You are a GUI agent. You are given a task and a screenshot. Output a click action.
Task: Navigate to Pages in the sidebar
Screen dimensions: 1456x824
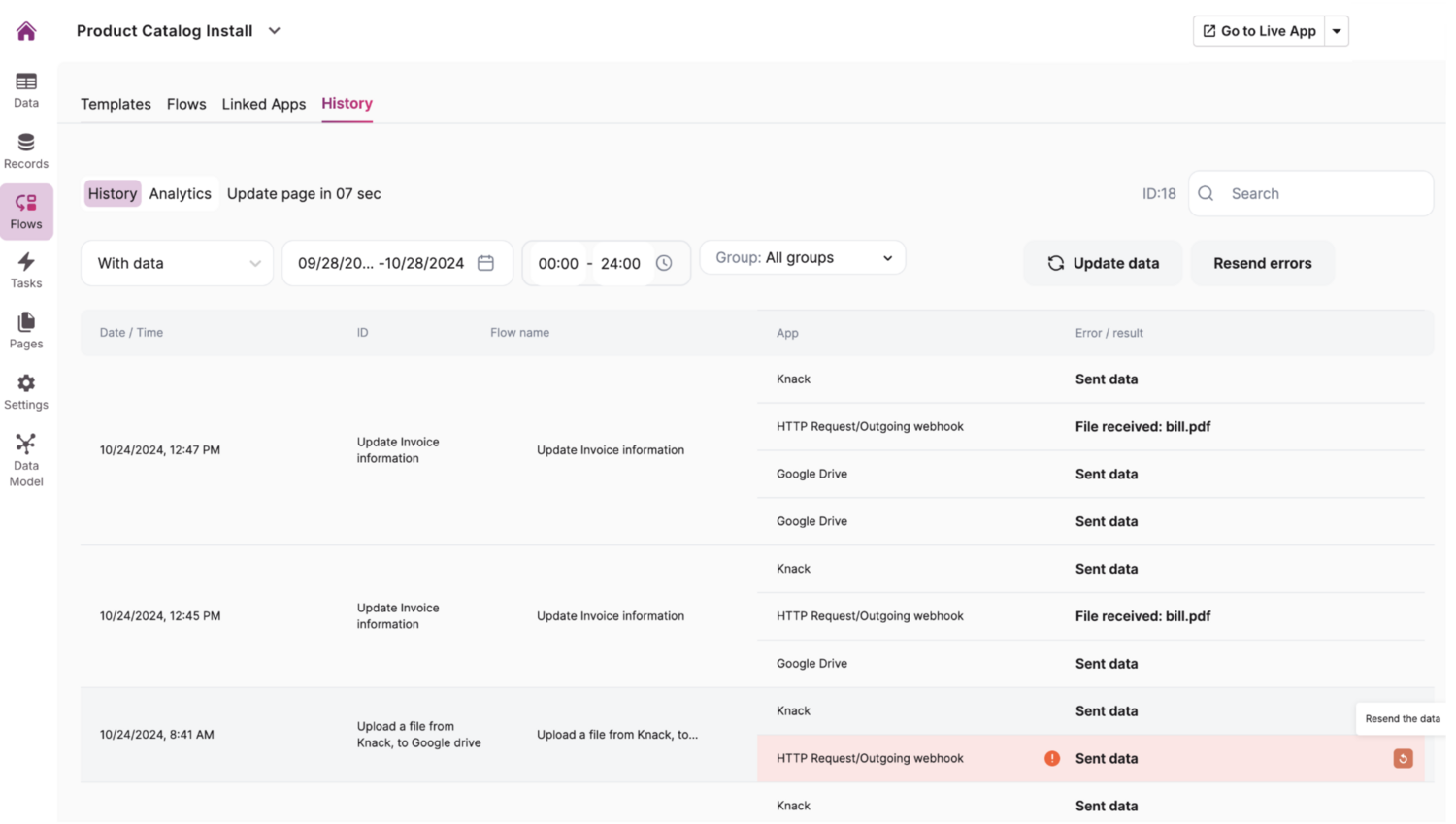(x=26, y=330)
